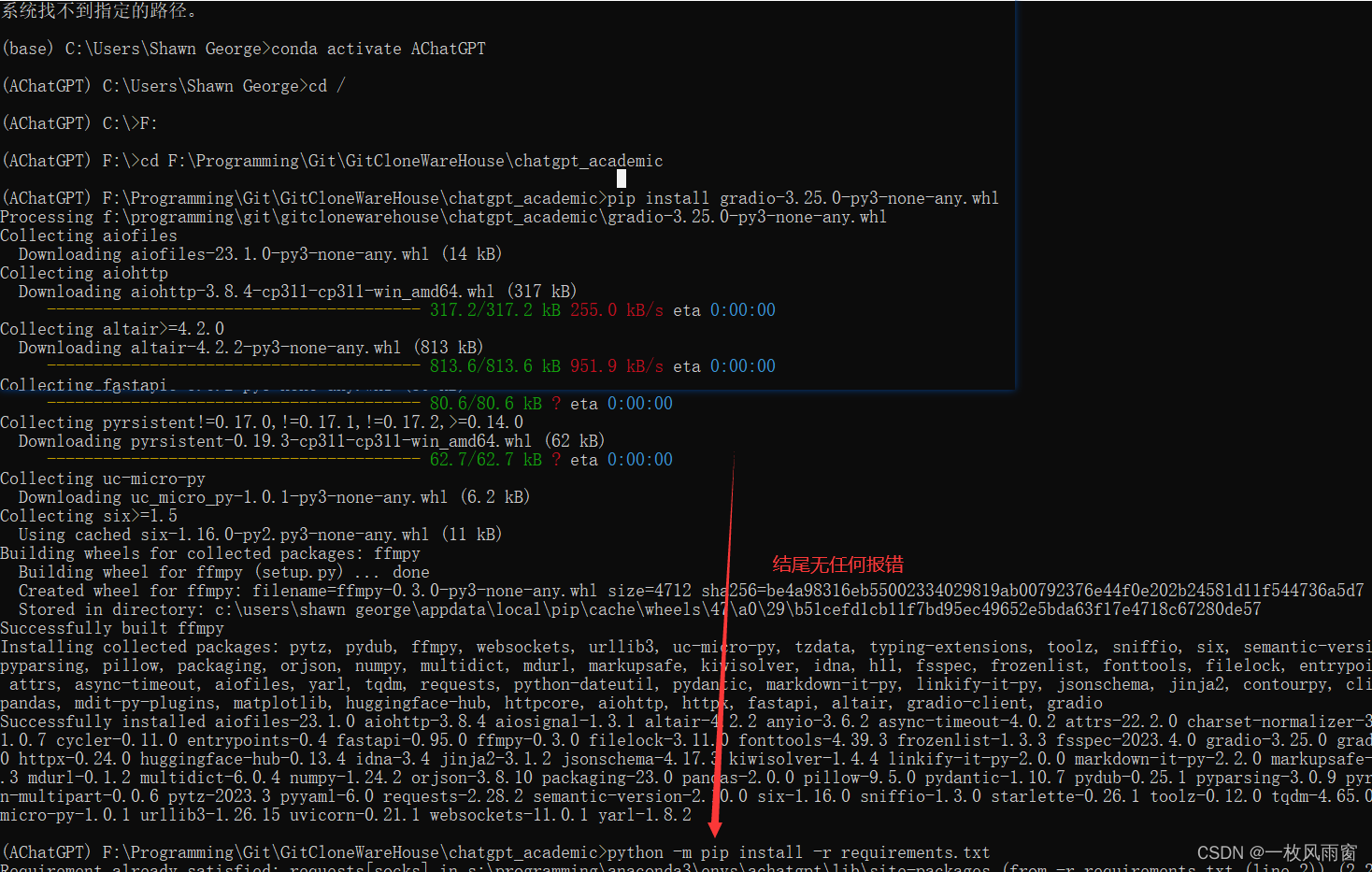Click the pip install gradio whl command
1372x872 pixels.
pyautogui.click(x=501, y=198)
